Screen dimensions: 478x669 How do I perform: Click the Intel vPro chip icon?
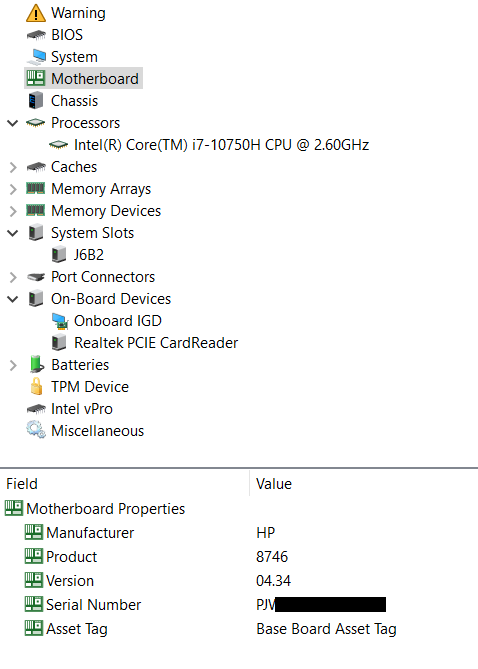click(x=36, y=409)
